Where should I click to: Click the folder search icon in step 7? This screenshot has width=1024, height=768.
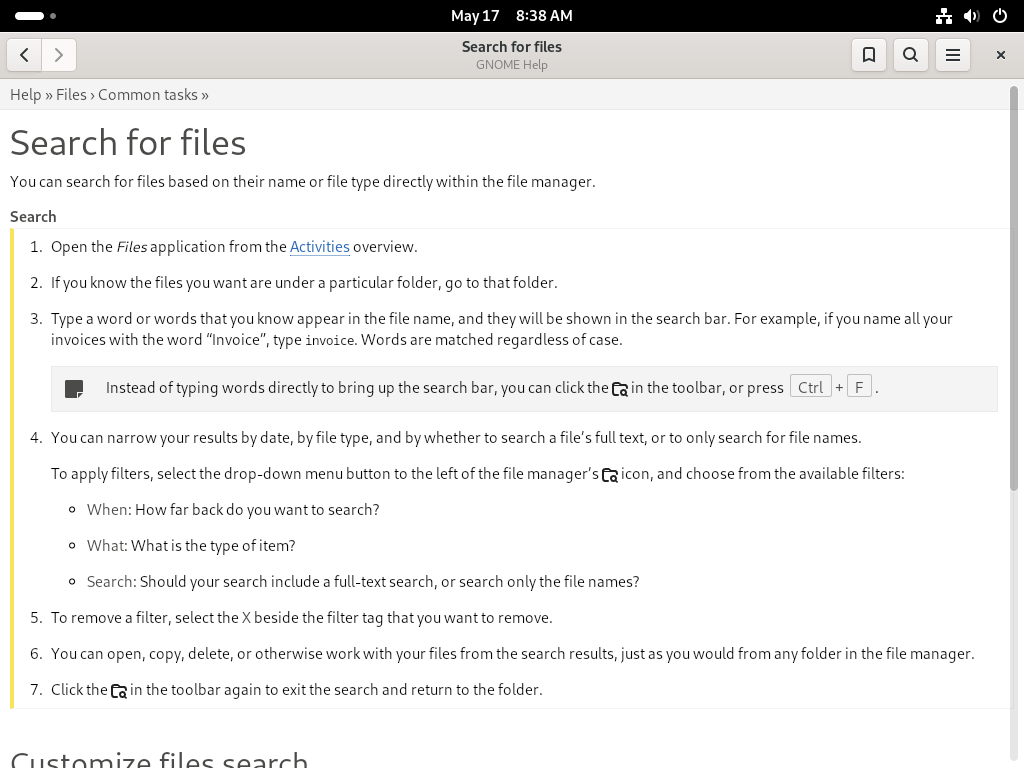pyautogui.click(x=119, y=691)
